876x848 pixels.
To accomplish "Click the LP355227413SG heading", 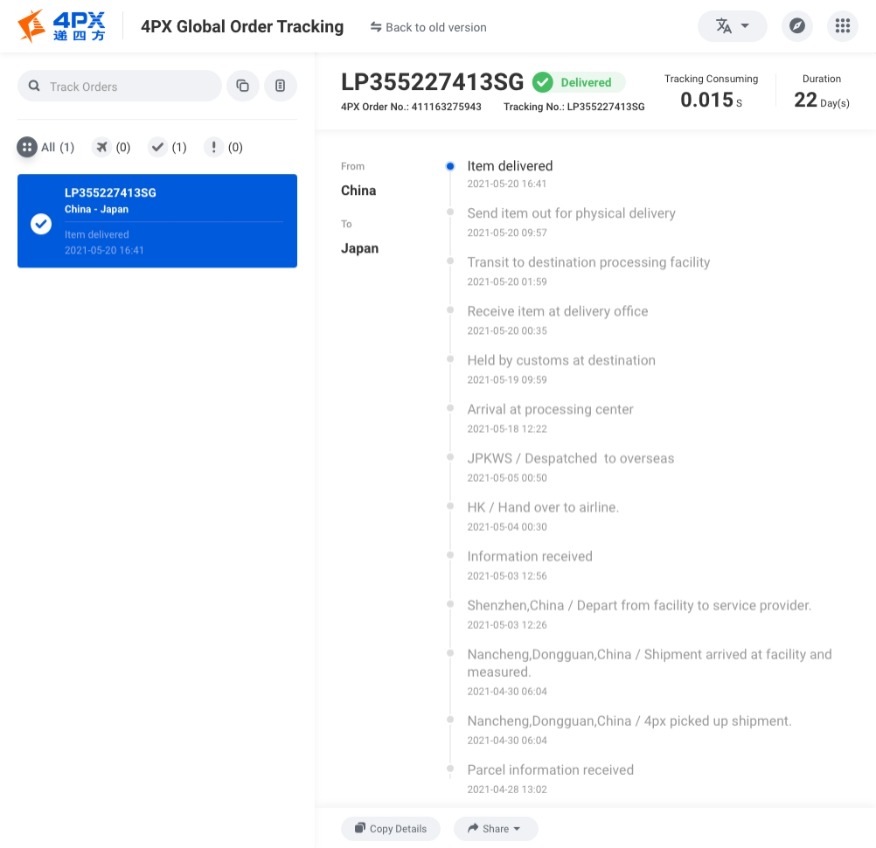I will pyautogui.click(x=432, y=82).
